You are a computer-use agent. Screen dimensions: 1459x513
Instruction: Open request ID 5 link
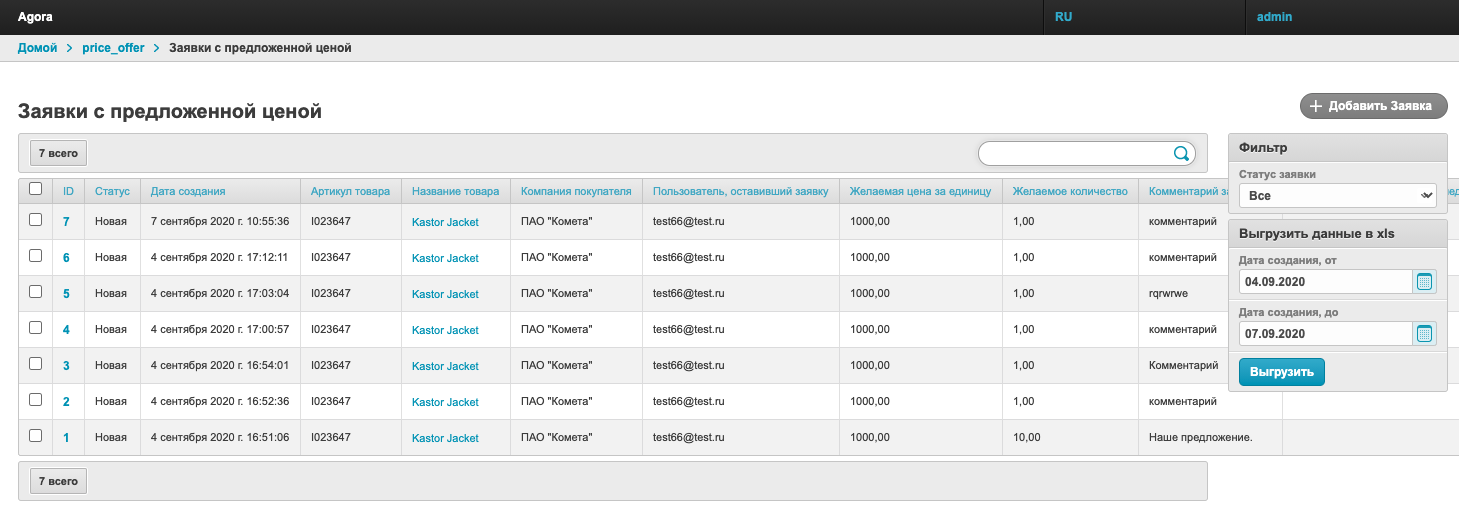[66, 294]
